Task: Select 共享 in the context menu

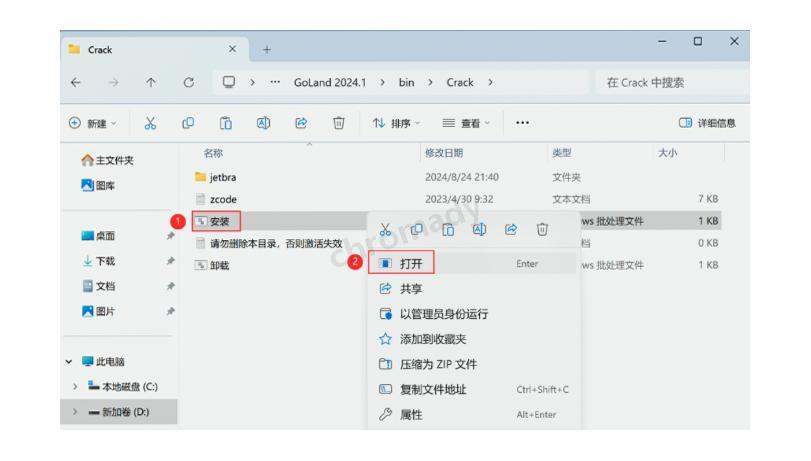Action: point(473,289)
